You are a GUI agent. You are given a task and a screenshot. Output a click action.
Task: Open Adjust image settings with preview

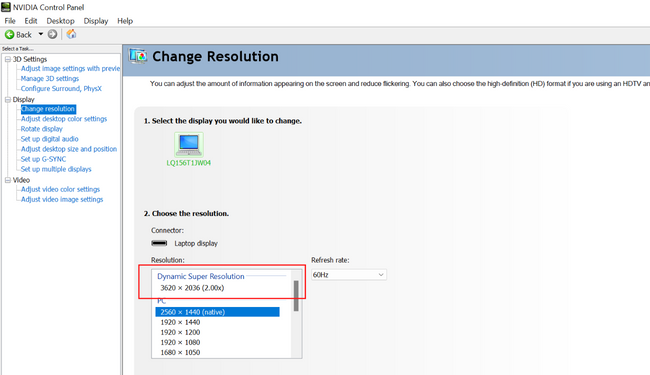70,68
